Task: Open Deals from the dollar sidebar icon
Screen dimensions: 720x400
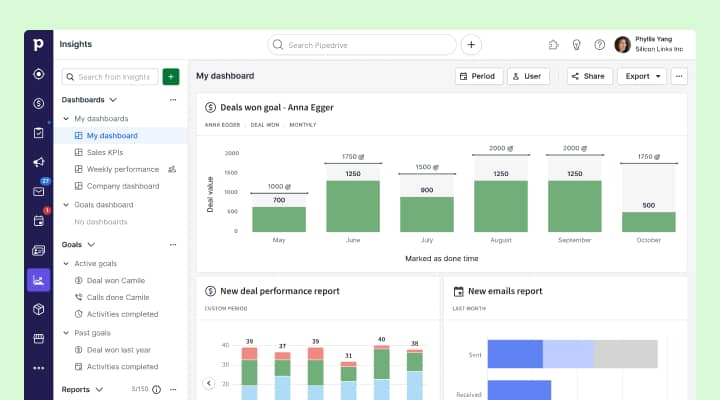Action: (x=38, y=103)
